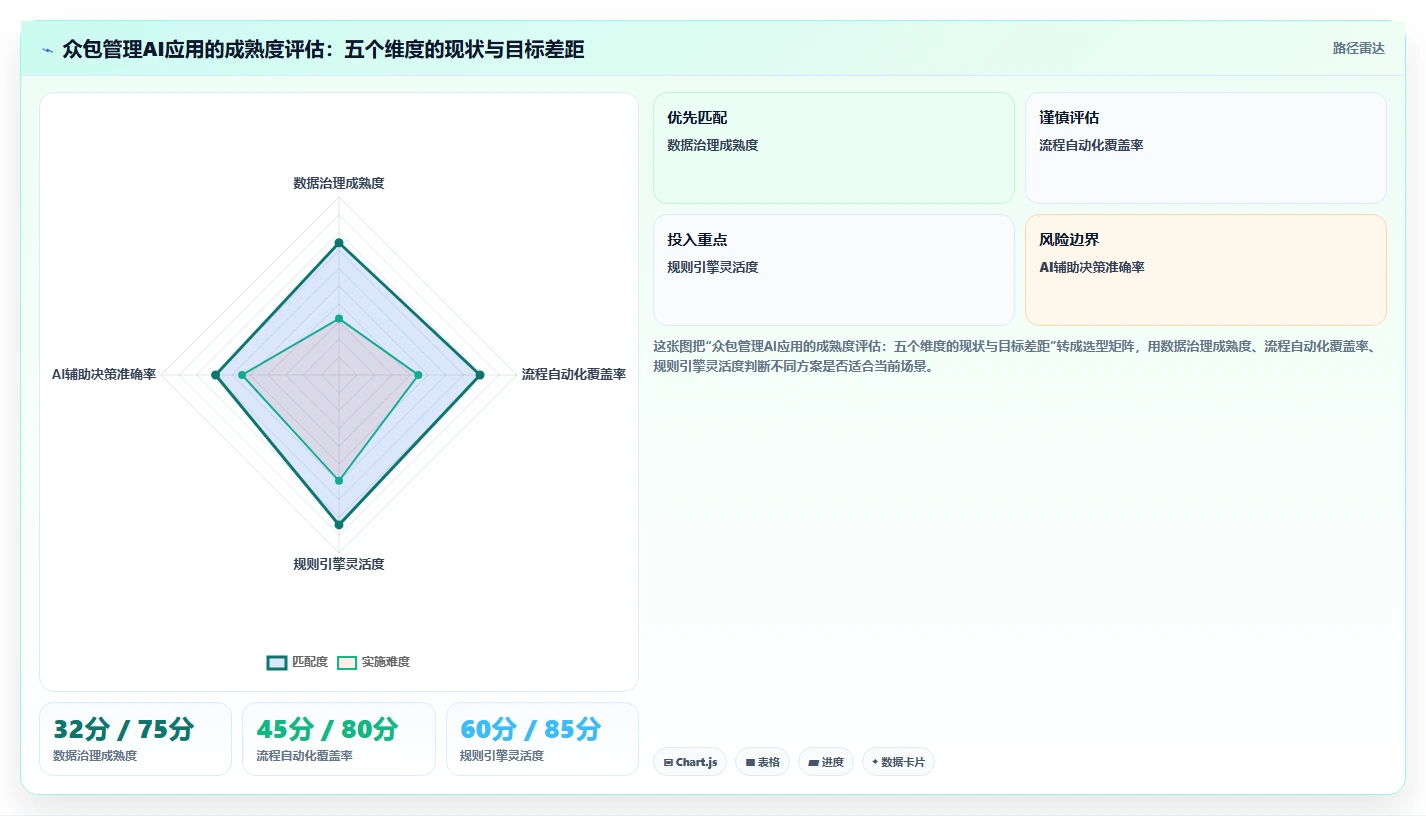
Task: Toggle the 实施难度 legend swatch
Action: [x=347, y=662]
